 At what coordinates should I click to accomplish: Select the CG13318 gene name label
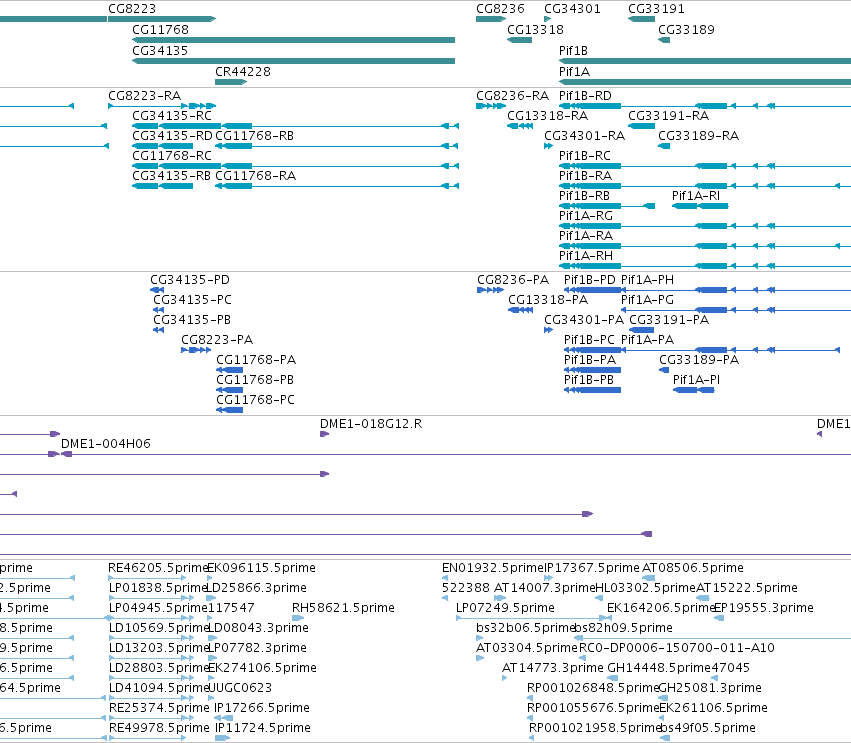(x=535, y=30)
